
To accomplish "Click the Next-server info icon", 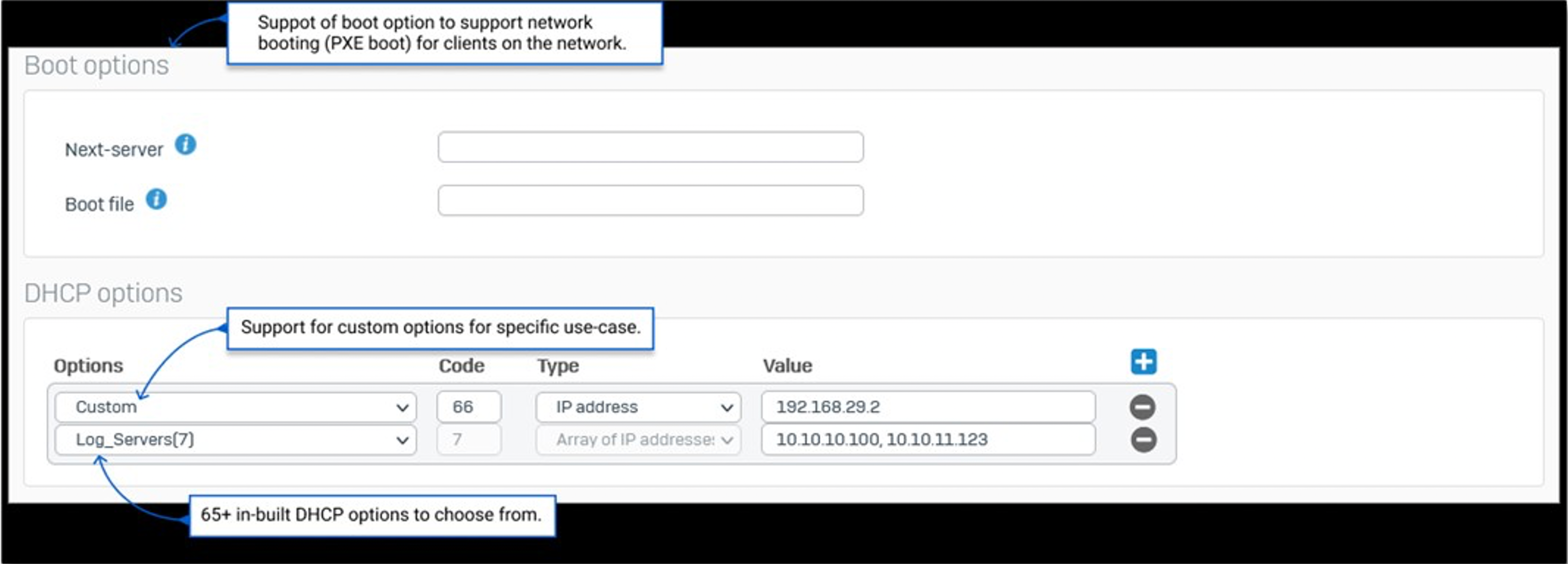I will click(x=185, y=145).
